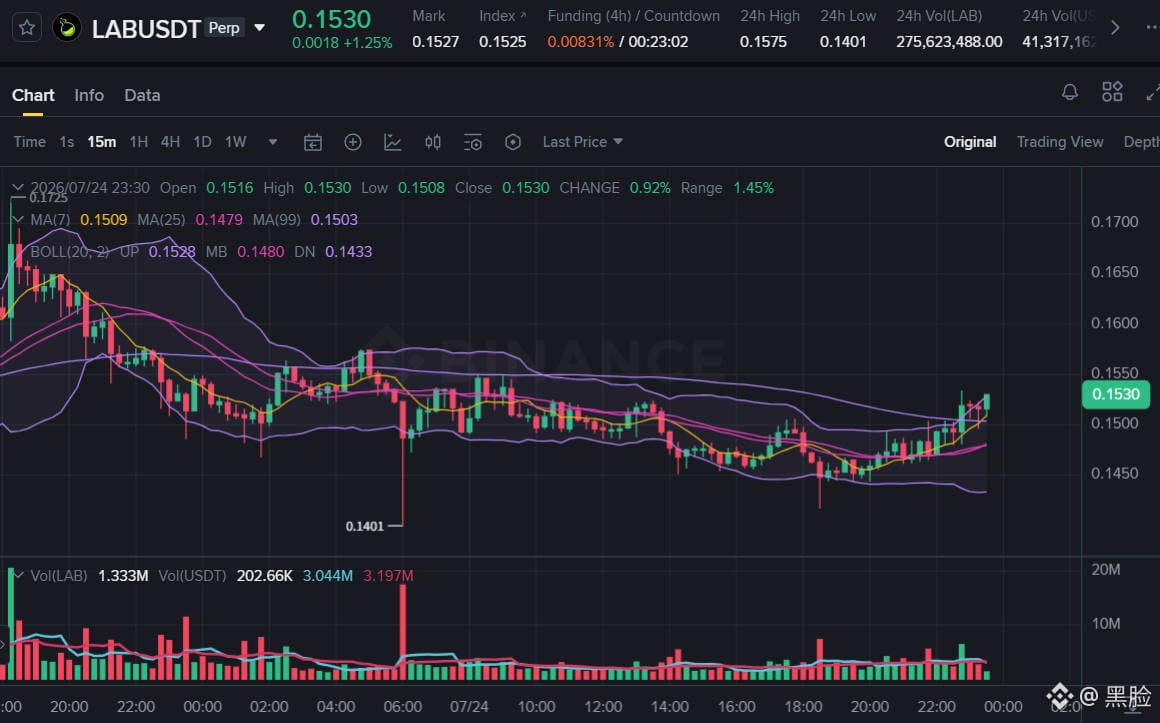Select the Original chart view
This screenshot has height=723, width=1160.
pos(970,142)
